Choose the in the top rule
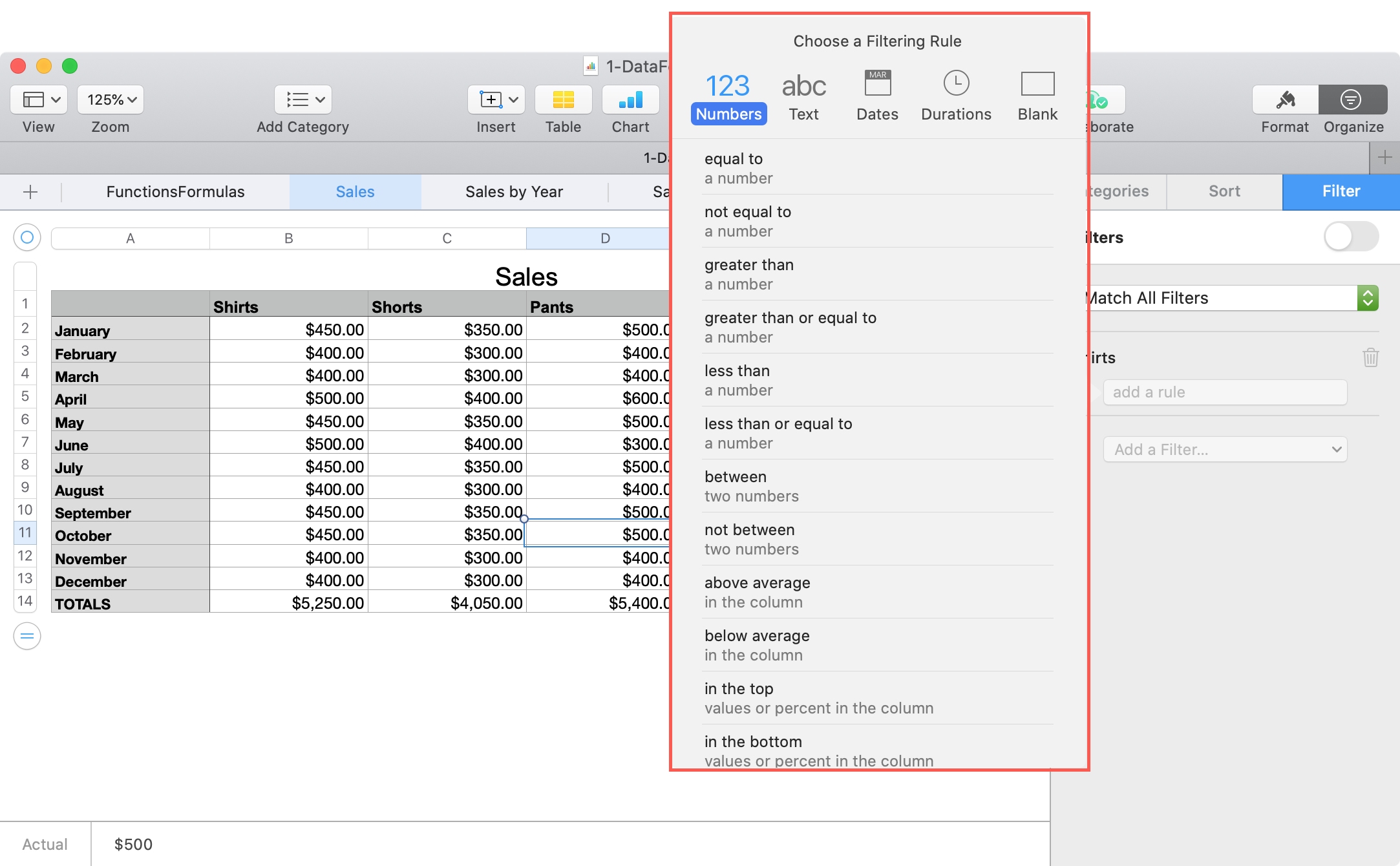 click(x=878, y=698)
